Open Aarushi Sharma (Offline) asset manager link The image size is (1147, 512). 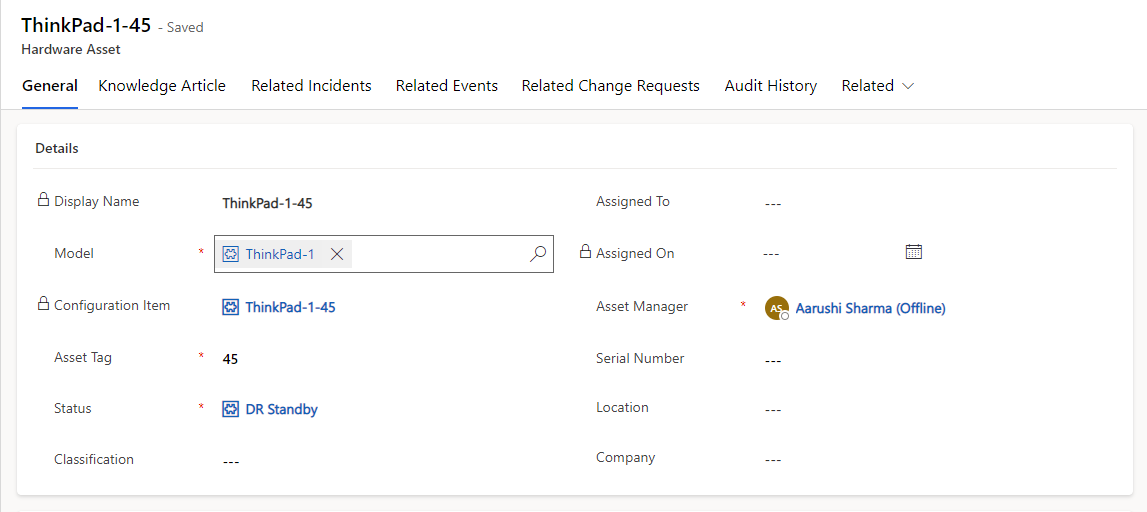pyautogui.click(x=870, y=308)
